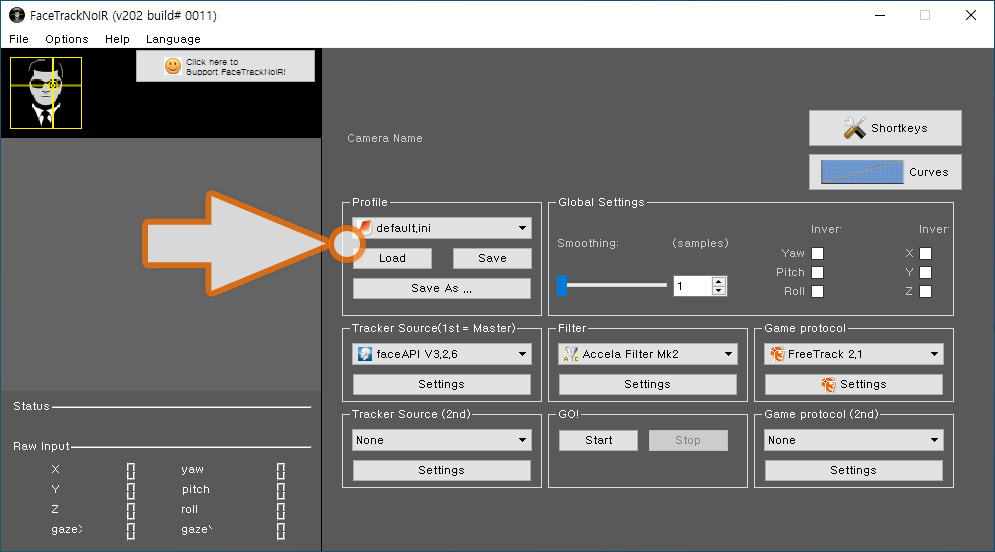Image resolution: width=995 pixels, height=552 pixels.
Task: Toggle the Invert X checkbox
Action: click(x=926, y=254)
